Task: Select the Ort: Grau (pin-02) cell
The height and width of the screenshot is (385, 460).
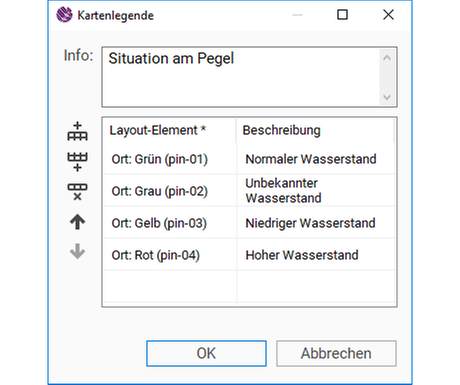Action: point(170,191)
